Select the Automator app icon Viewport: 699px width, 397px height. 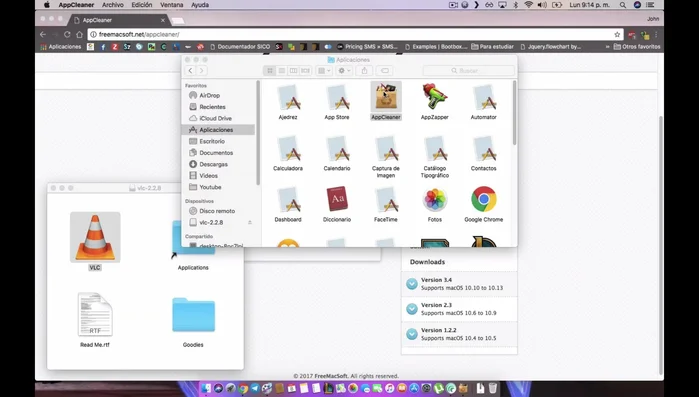point(484,97)
